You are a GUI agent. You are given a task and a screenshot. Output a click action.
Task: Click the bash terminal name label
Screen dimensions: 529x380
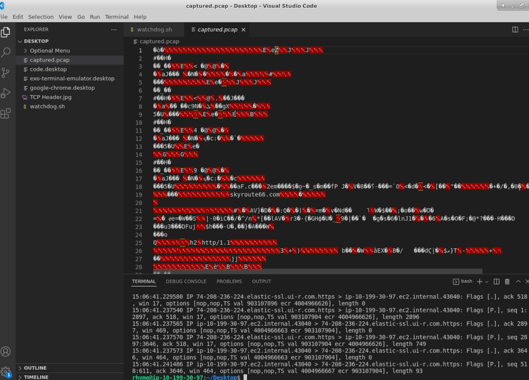coord(467,281)
